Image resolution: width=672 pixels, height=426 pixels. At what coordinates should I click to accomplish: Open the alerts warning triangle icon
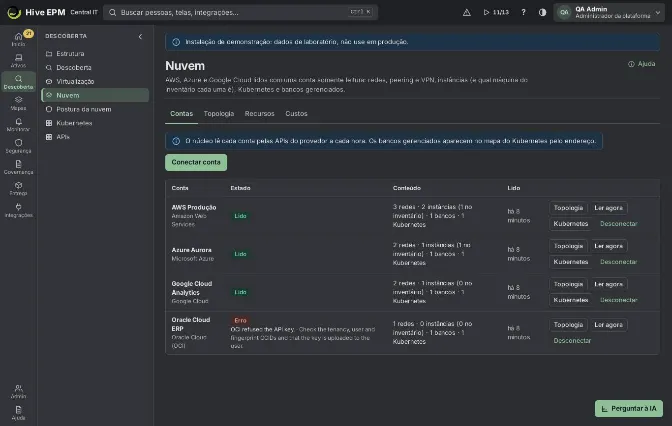pos(467,12)
